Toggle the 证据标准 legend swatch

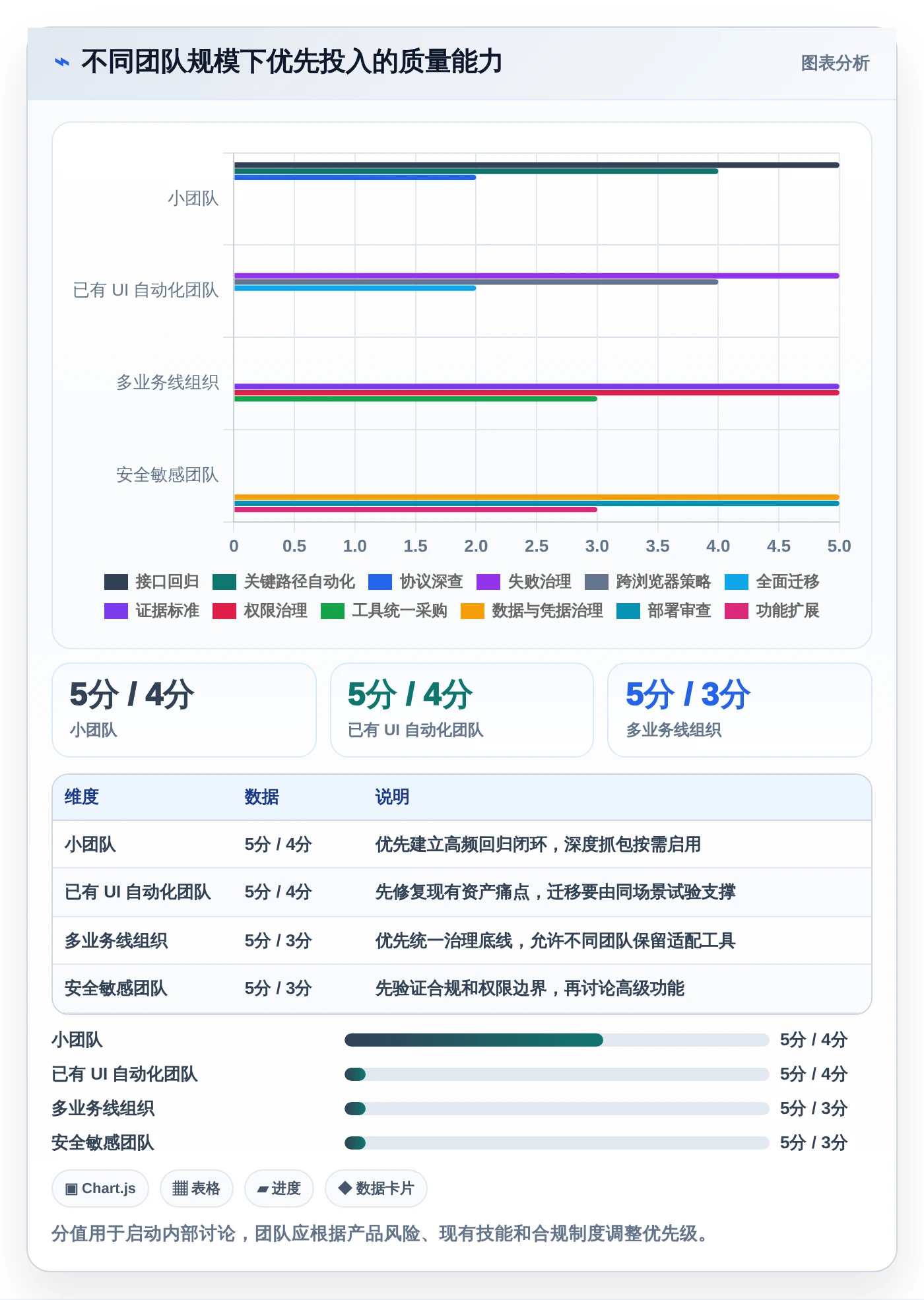(x=116, y=610)
